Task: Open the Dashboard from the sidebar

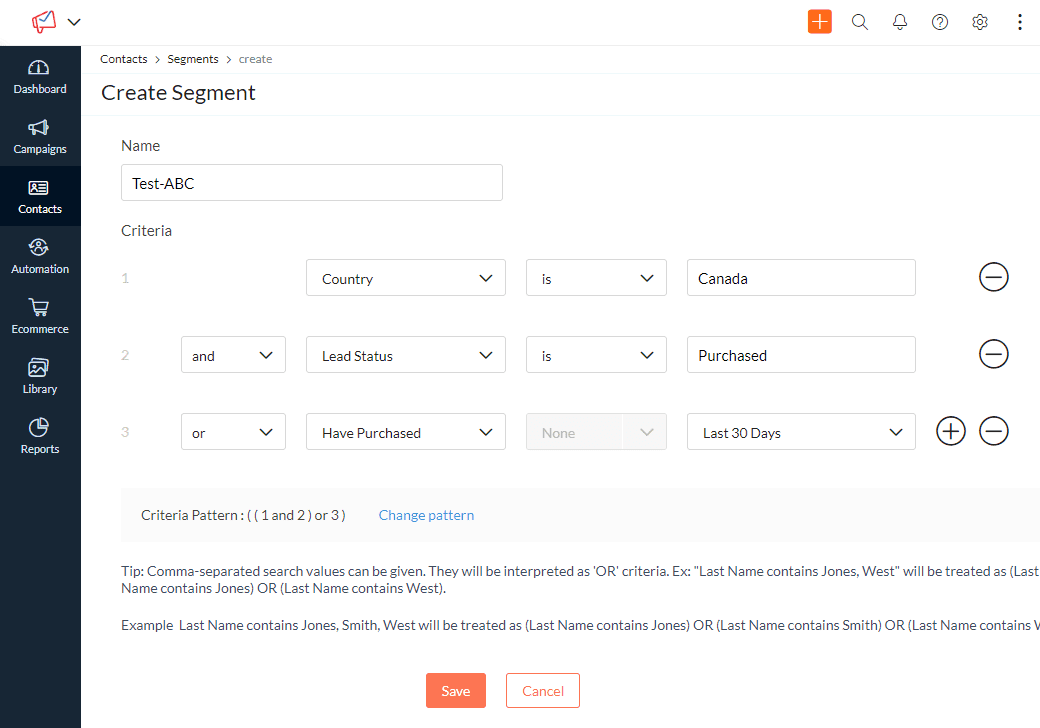Action: [39, 75]
